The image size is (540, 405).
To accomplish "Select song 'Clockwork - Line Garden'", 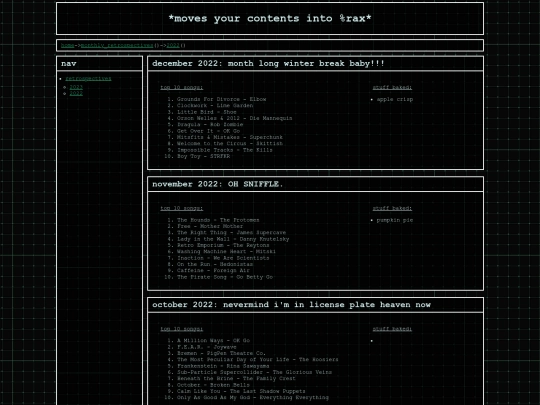I will 215,105.
